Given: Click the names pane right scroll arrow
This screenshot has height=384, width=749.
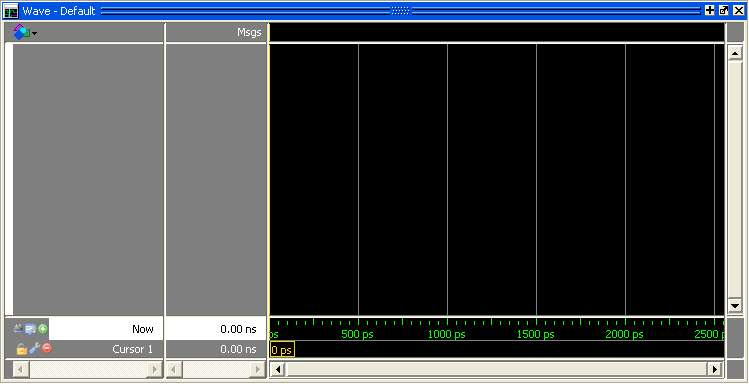Looking at the screenshot, I should click(154, 369).
